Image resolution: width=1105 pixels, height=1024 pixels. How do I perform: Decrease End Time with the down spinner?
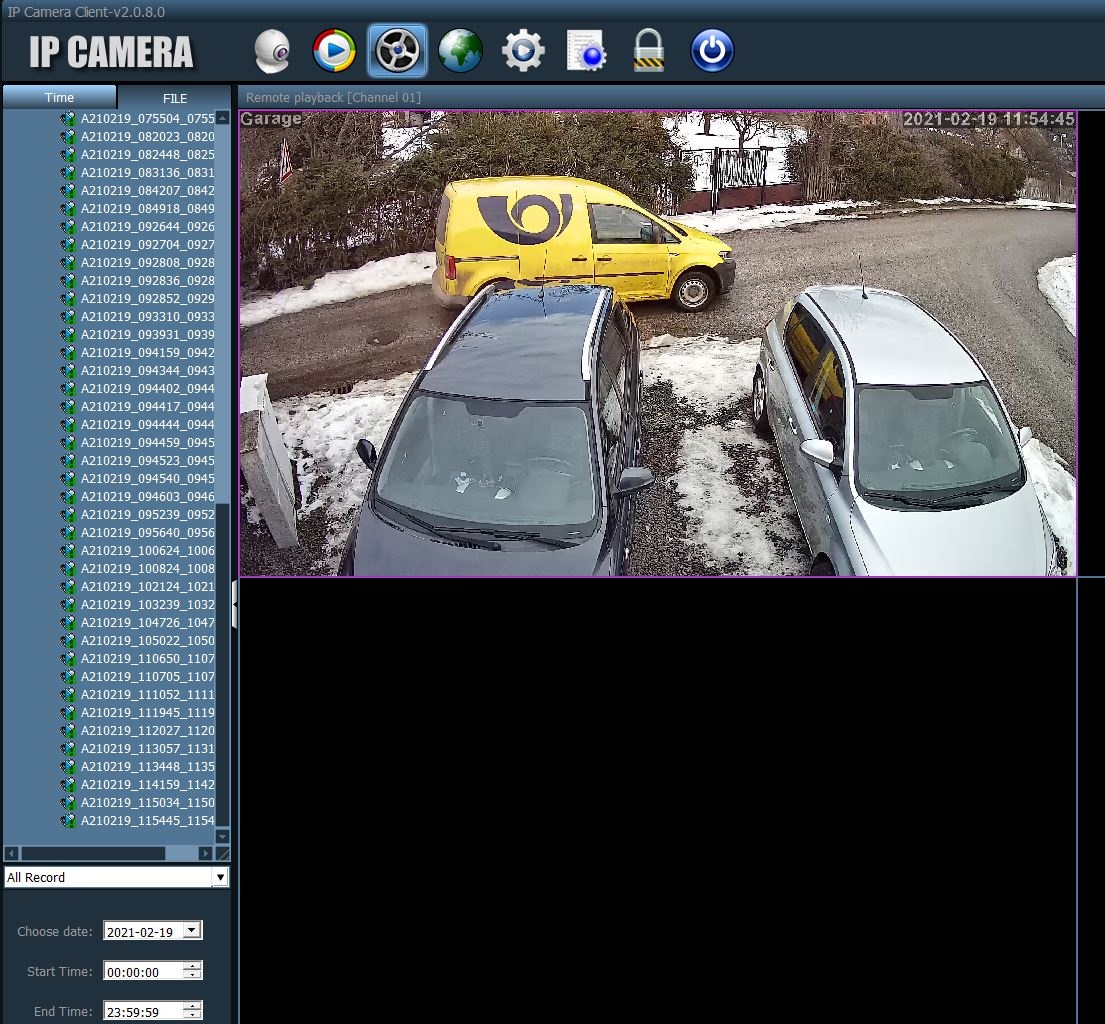[x=193, y=1016]
